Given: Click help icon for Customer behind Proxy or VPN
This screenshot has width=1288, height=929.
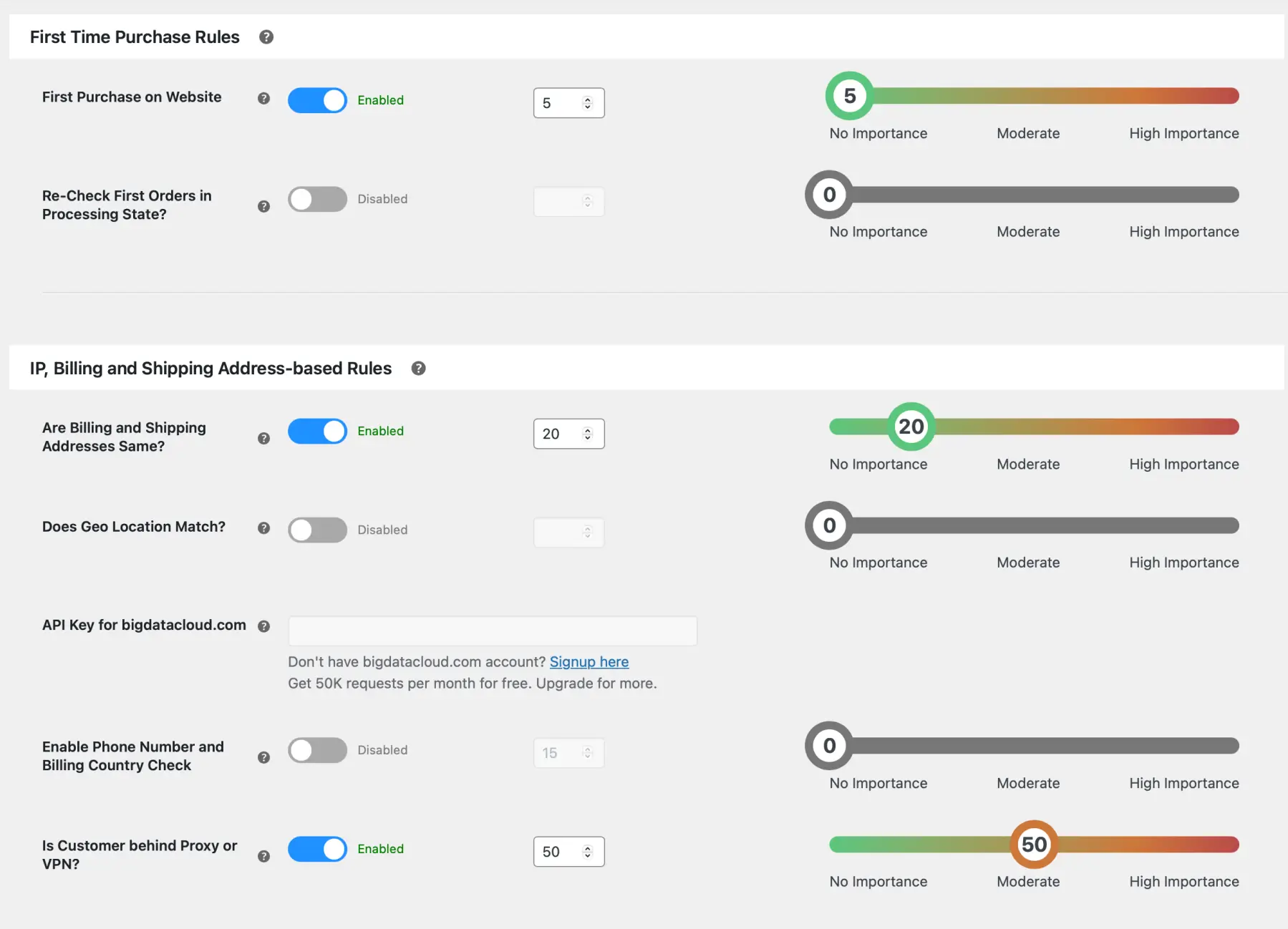Looking at the screenshot, I should tap(263, 856).
